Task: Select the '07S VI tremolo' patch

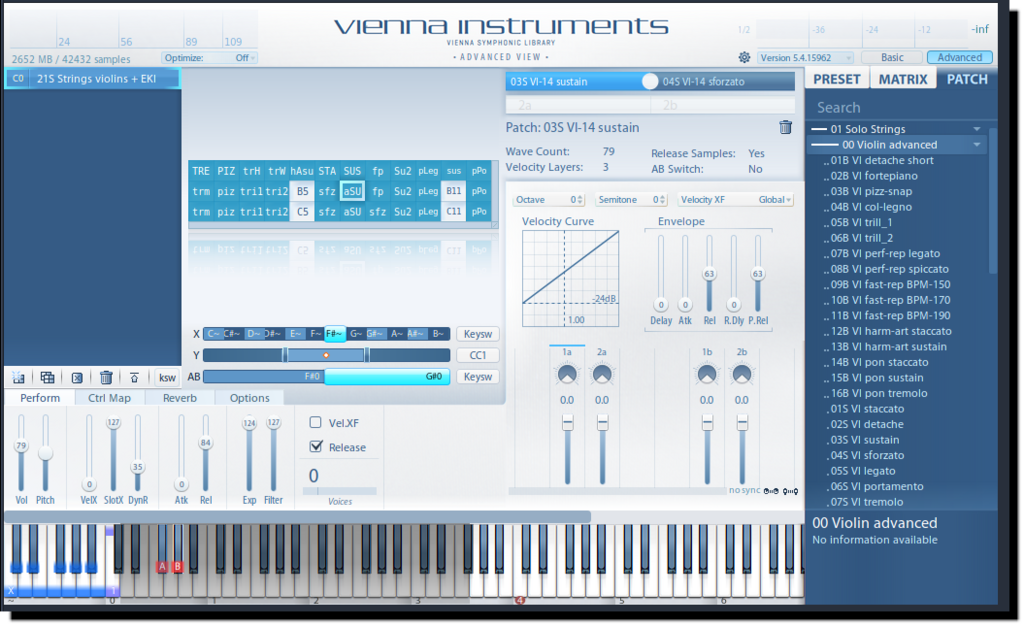Action: point(866,502)
